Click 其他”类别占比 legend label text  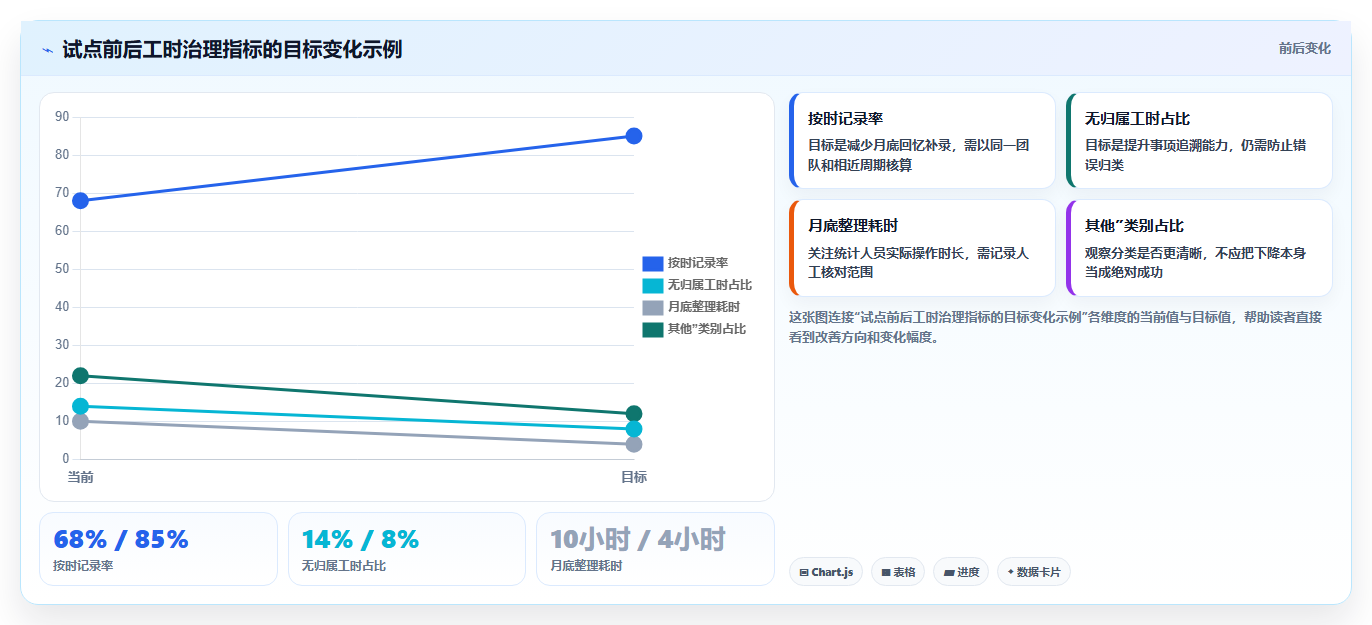[x=707, y=329]
